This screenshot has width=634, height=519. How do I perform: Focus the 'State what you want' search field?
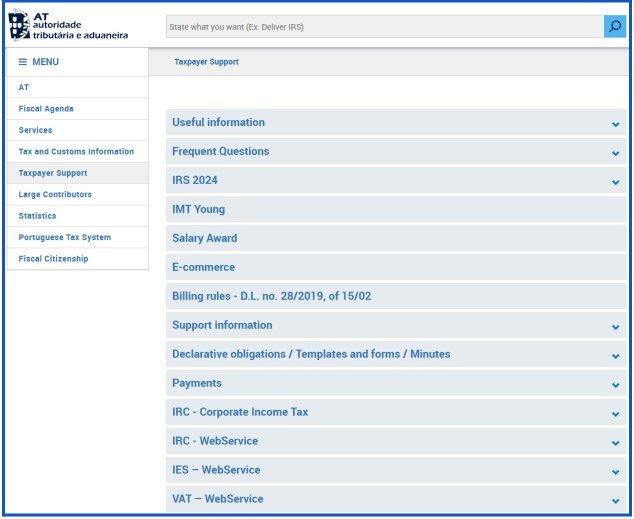(385, 27)
